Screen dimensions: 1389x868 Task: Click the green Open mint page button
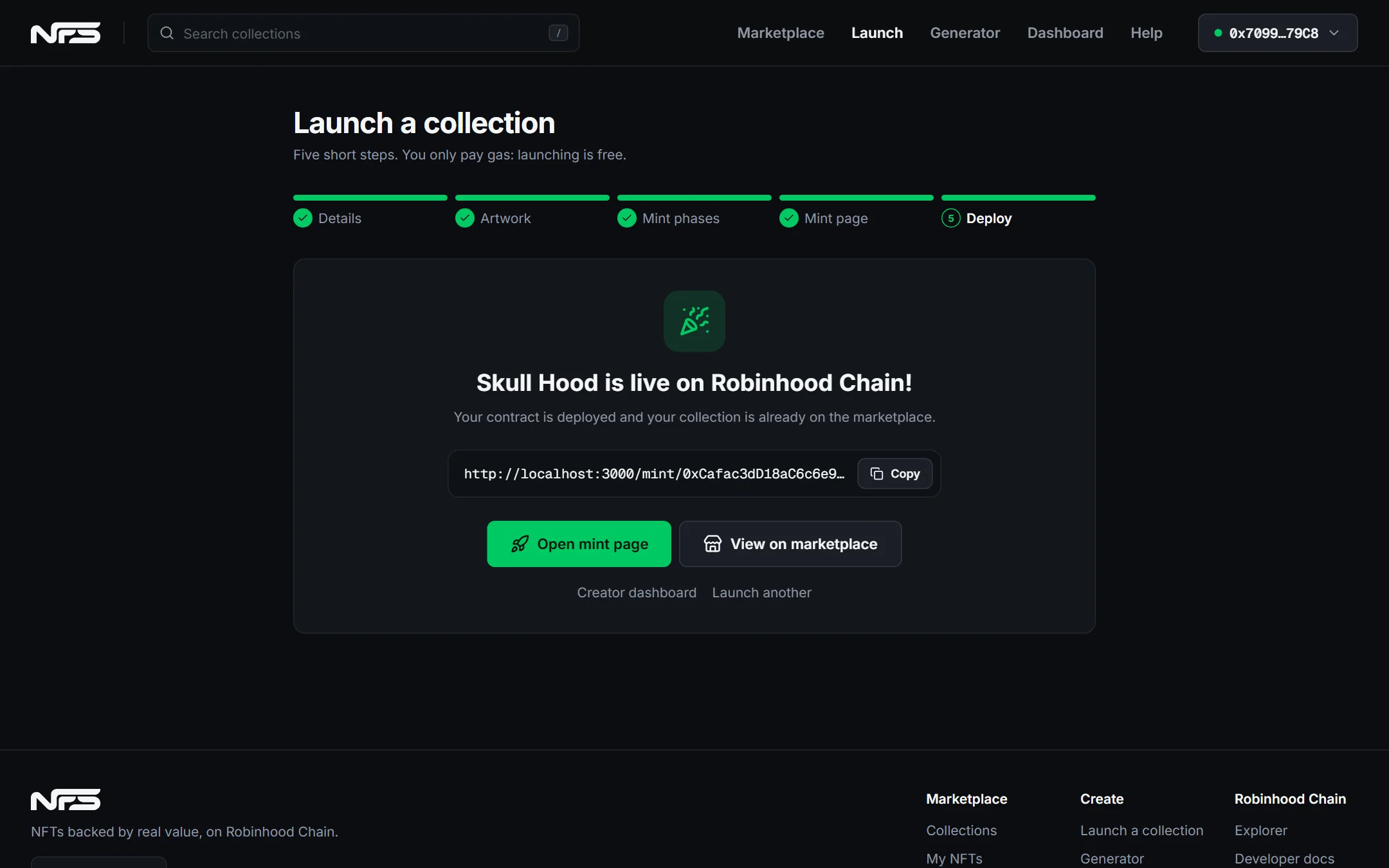click(x=579, y=544)
